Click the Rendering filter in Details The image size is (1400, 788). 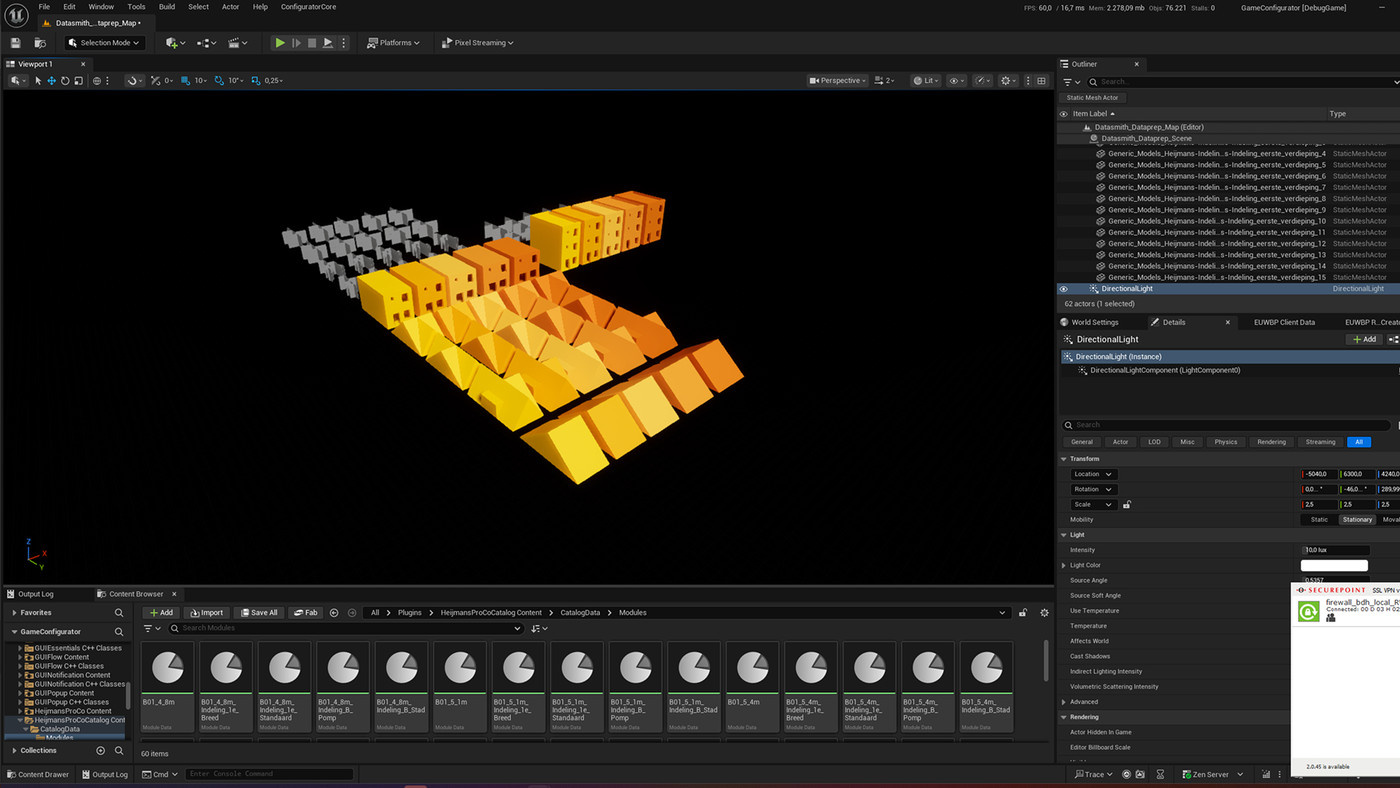pyautogui.click(x=1271, y=442)
